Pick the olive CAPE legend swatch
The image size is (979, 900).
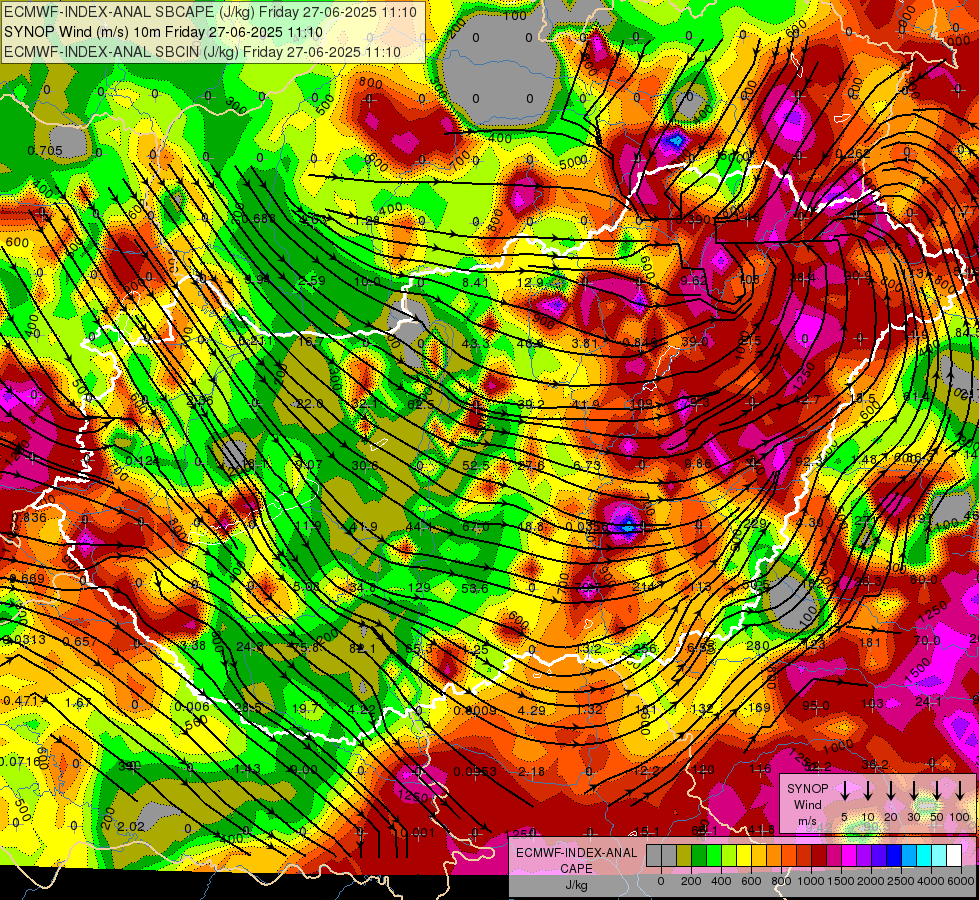pos(684,855)
